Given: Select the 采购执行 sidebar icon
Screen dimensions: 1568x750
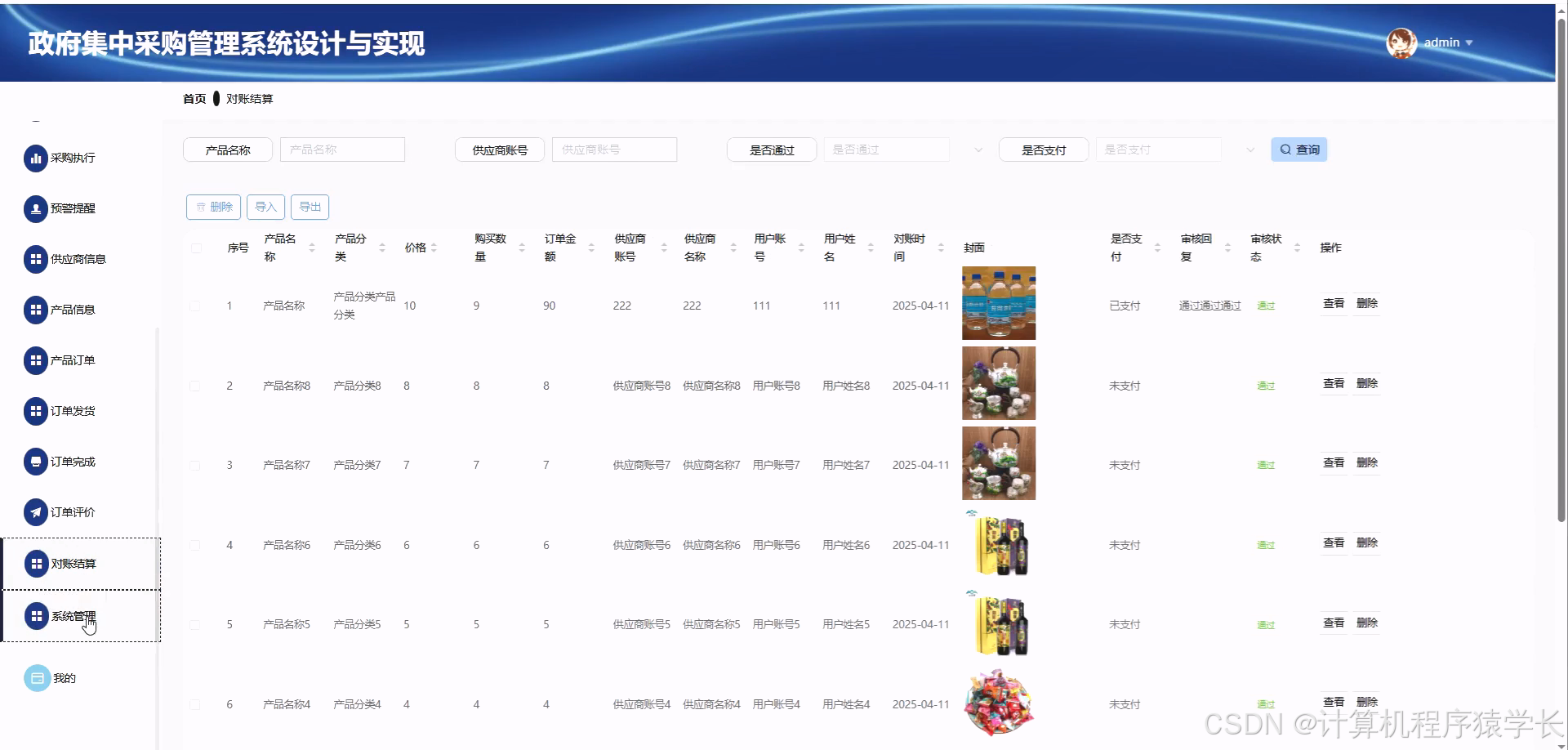Looking at the screenshot, I should 35,158.
